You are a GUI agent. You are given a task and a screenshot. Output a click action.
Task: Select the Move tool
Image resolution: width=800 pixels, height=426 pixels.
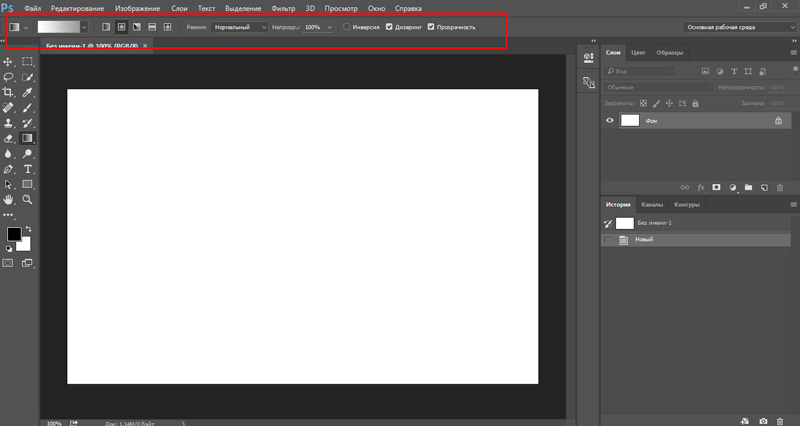click(8, 62)
